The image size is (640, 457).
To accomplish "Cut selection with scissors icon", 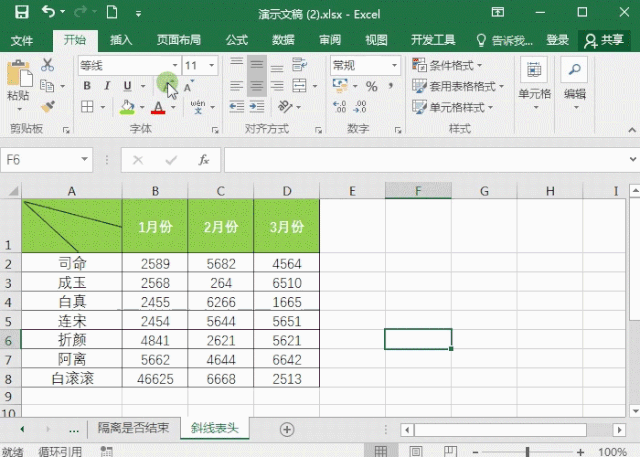I will click(47, 64).
